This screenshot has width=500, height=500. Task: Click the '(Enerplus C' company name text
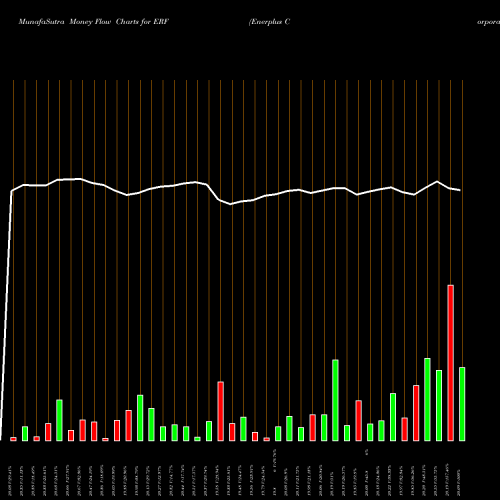point(269,22)
